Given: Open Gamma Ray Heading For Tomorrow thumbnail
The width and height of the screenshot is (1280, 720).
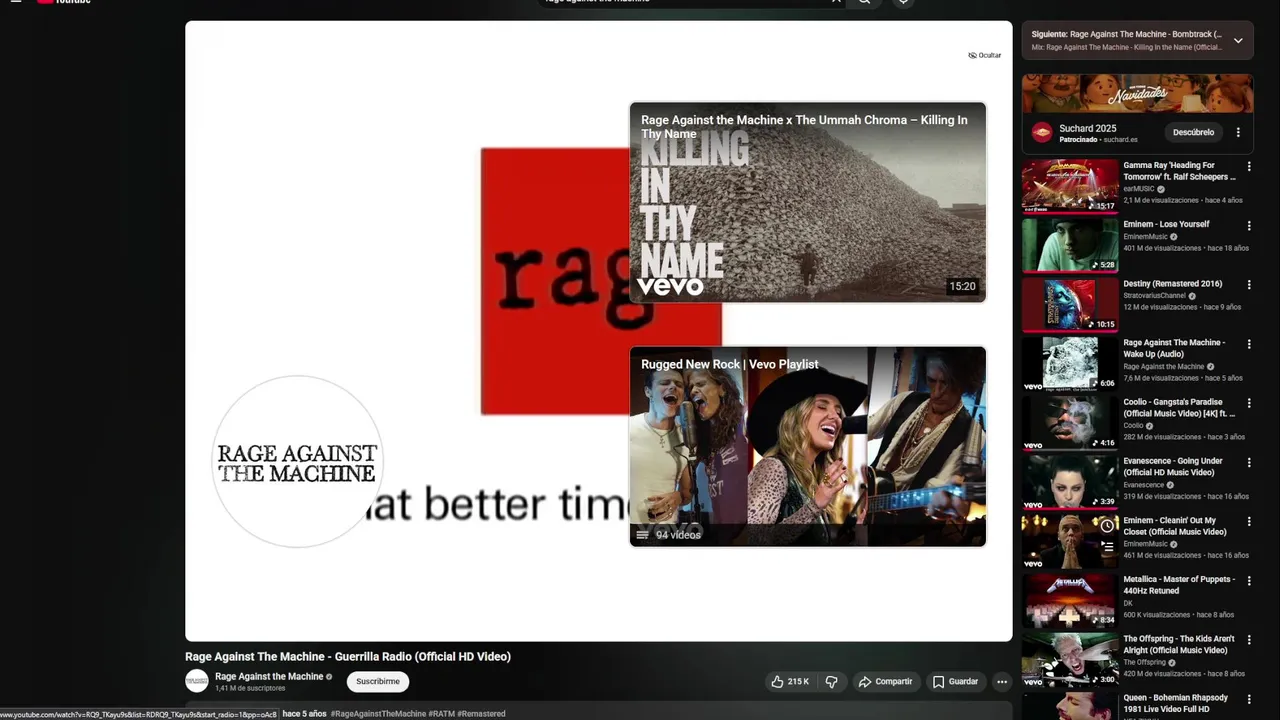Looking at the screenshot, I should point(1070,186).
